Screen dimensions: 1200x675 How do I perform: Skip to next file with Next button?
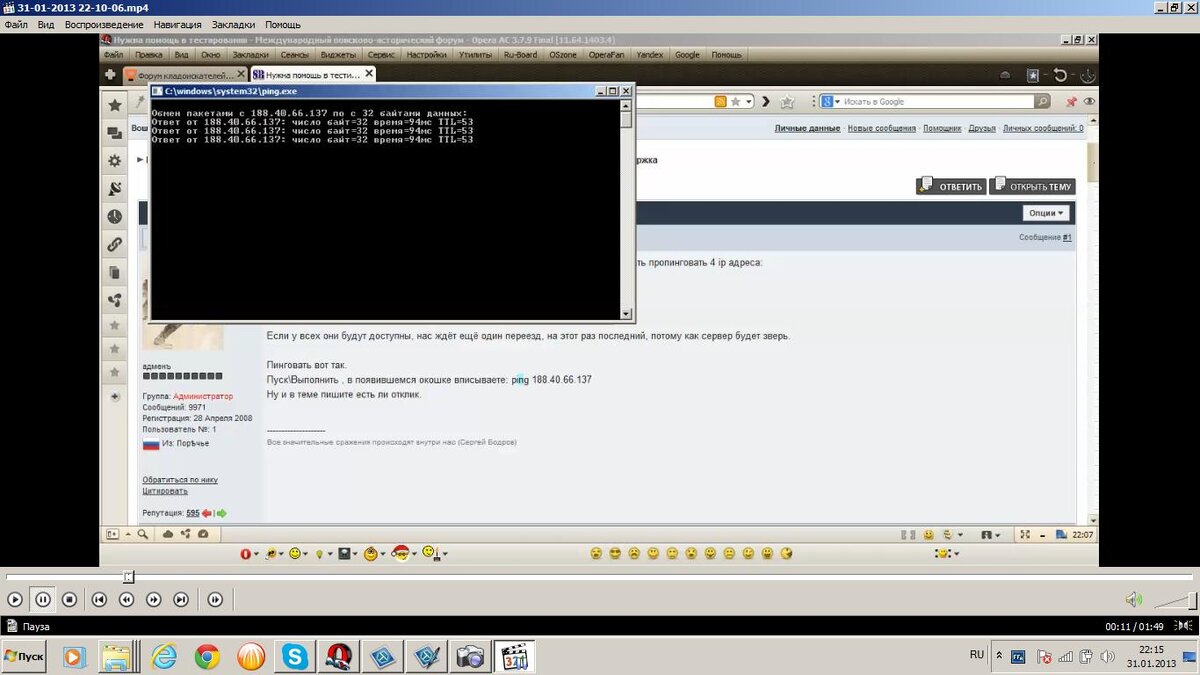(x=181, y=600)
